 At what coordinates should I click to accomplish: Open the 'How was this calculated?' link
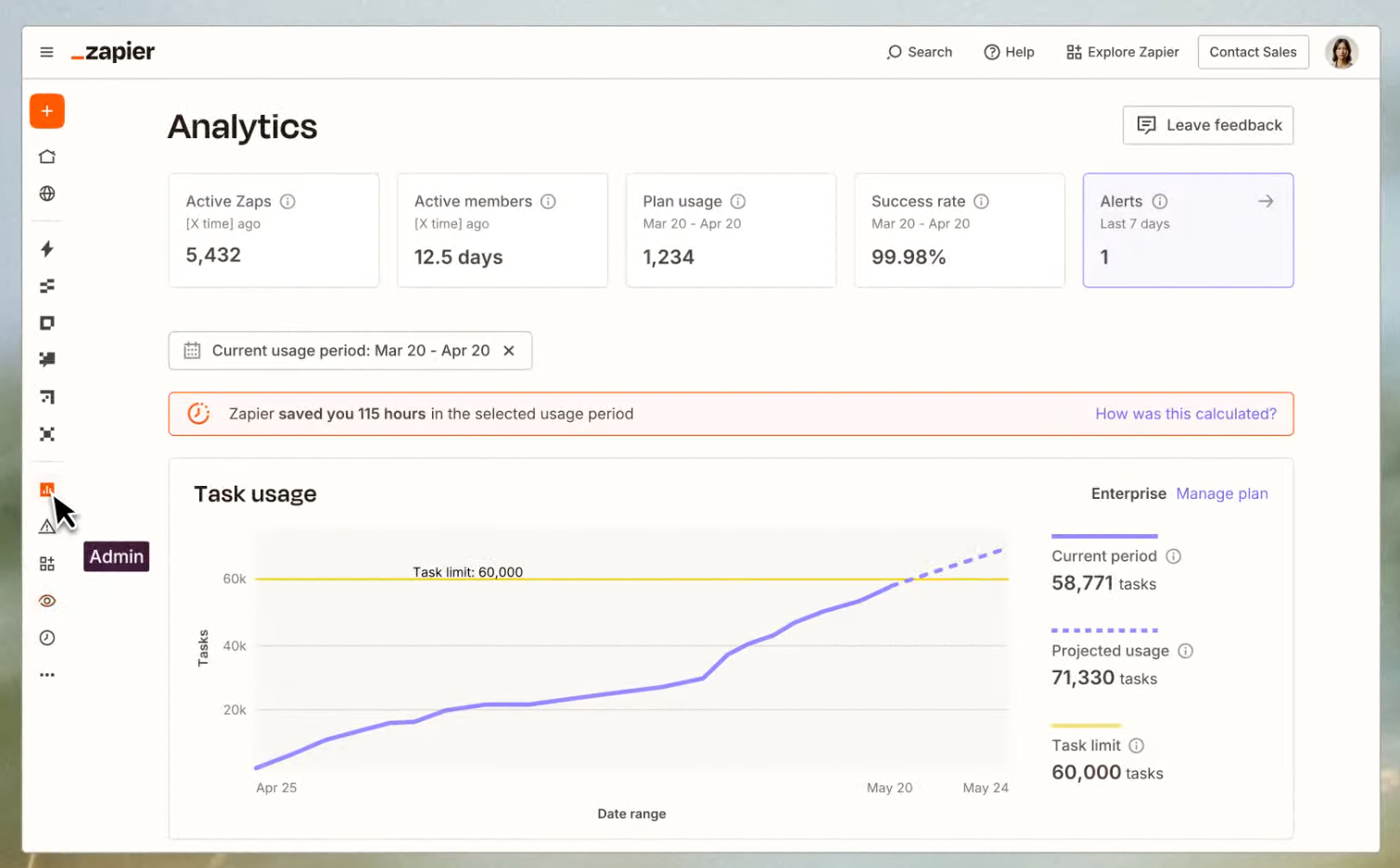(1186, 414)
